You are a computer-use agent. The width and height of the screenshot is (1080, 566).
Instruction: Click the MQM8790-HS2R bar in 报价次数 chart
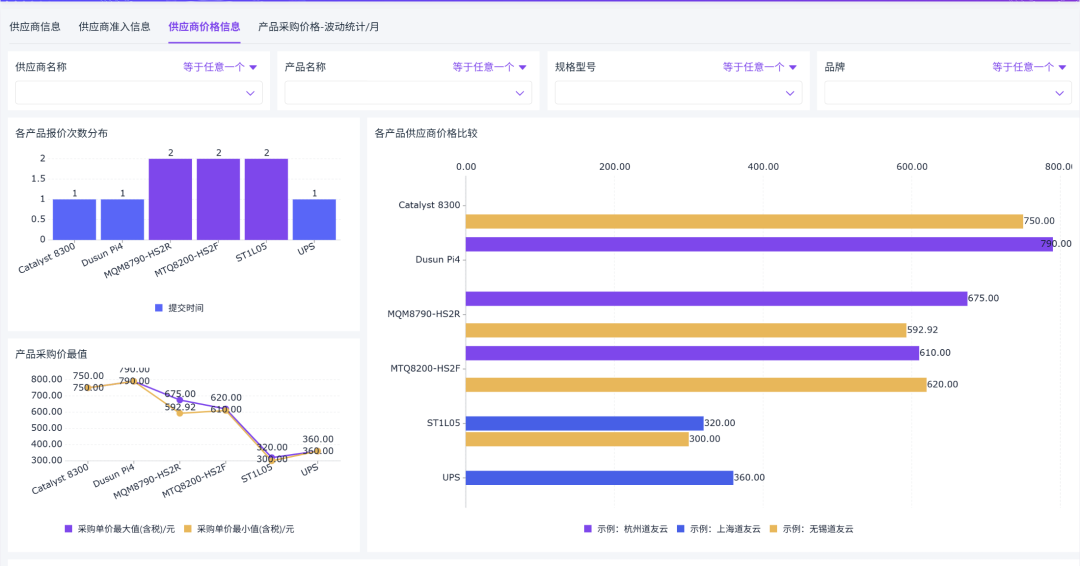[170, 199]
